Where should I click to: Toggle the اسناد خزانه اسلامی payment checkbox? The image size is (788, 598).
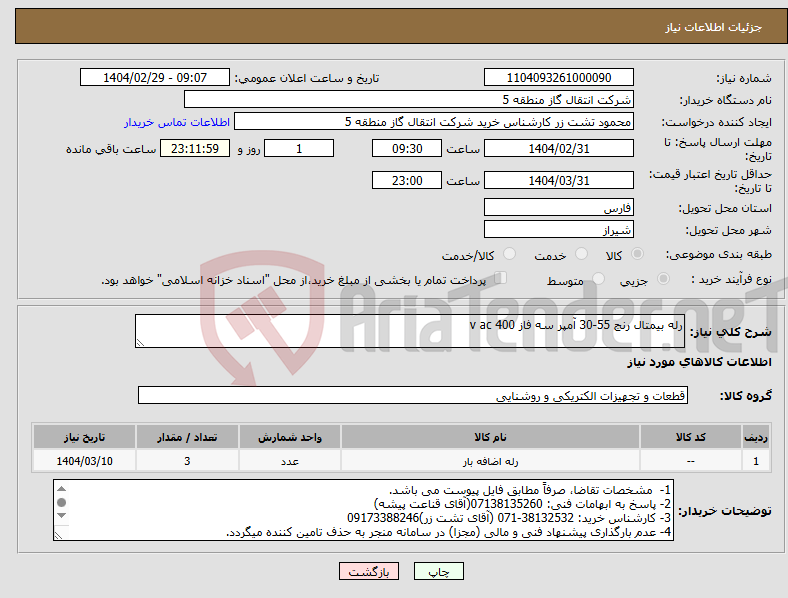[x=501, y=278]
